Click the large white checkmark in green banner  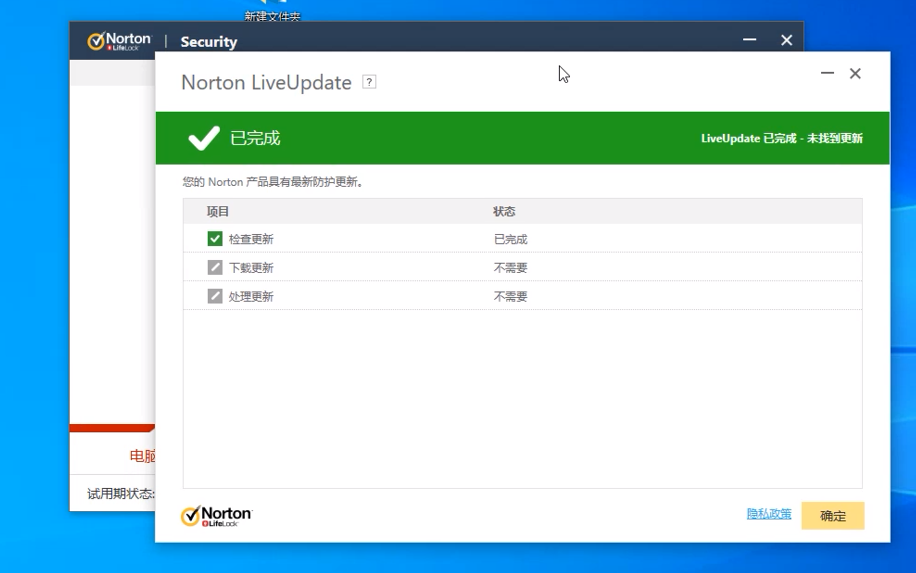point(204,138)
